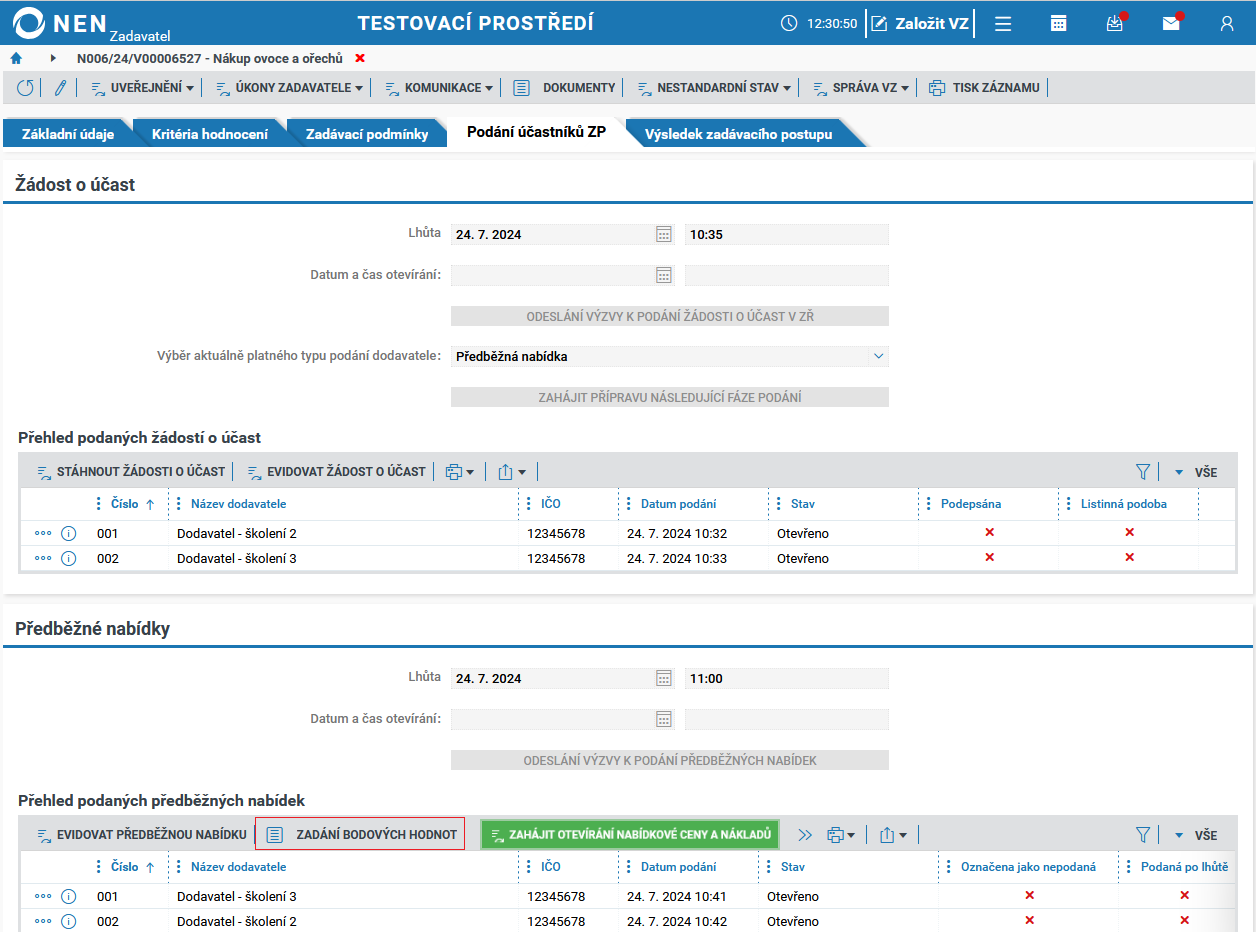Open column menu of Listinná podoba column
This screenshot has height=932, width=1256.
1069,504
